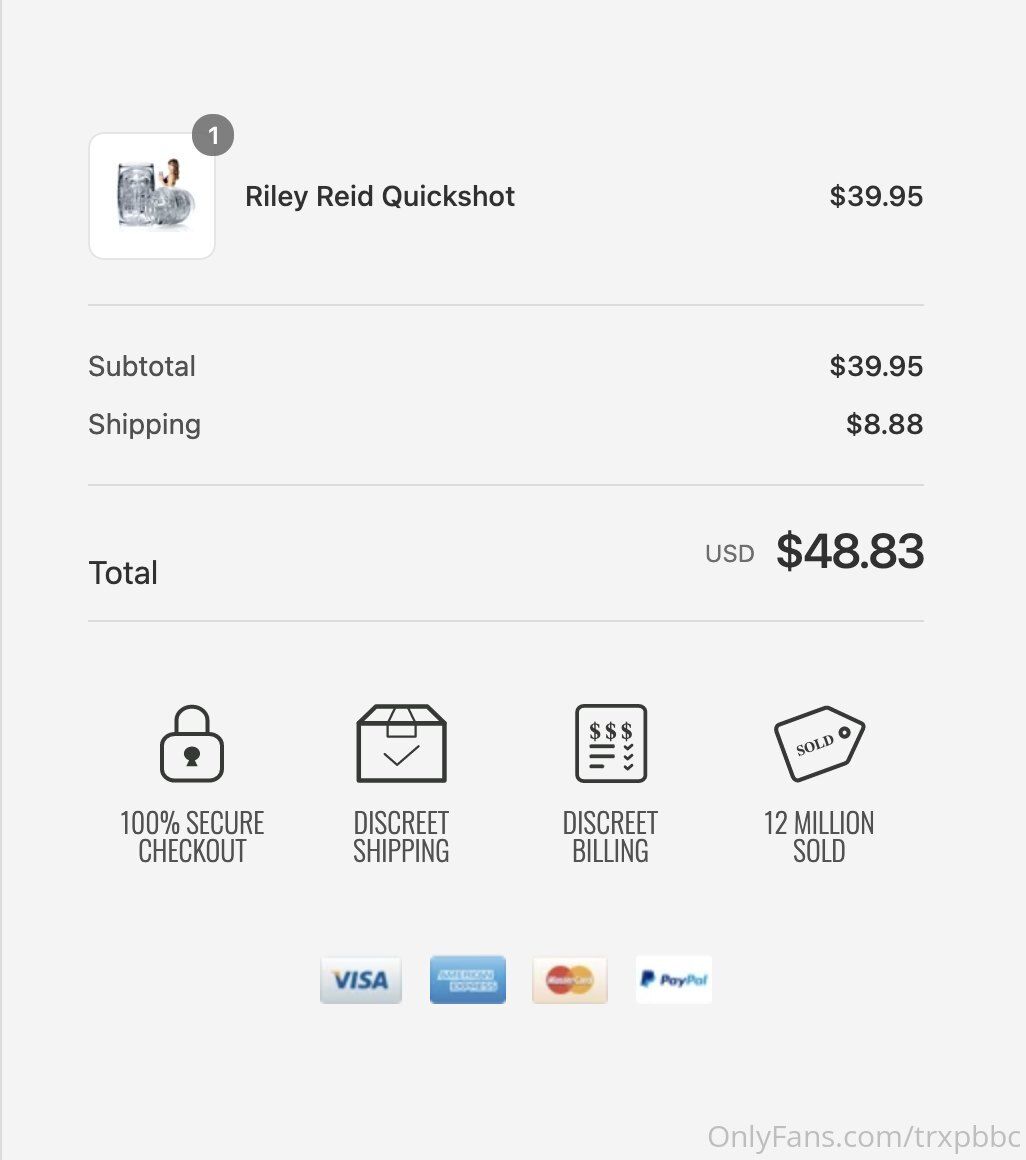Choose the PayPal payment logo
The width and height of the screenshot is (1026, 1160).
click(674, 980)
